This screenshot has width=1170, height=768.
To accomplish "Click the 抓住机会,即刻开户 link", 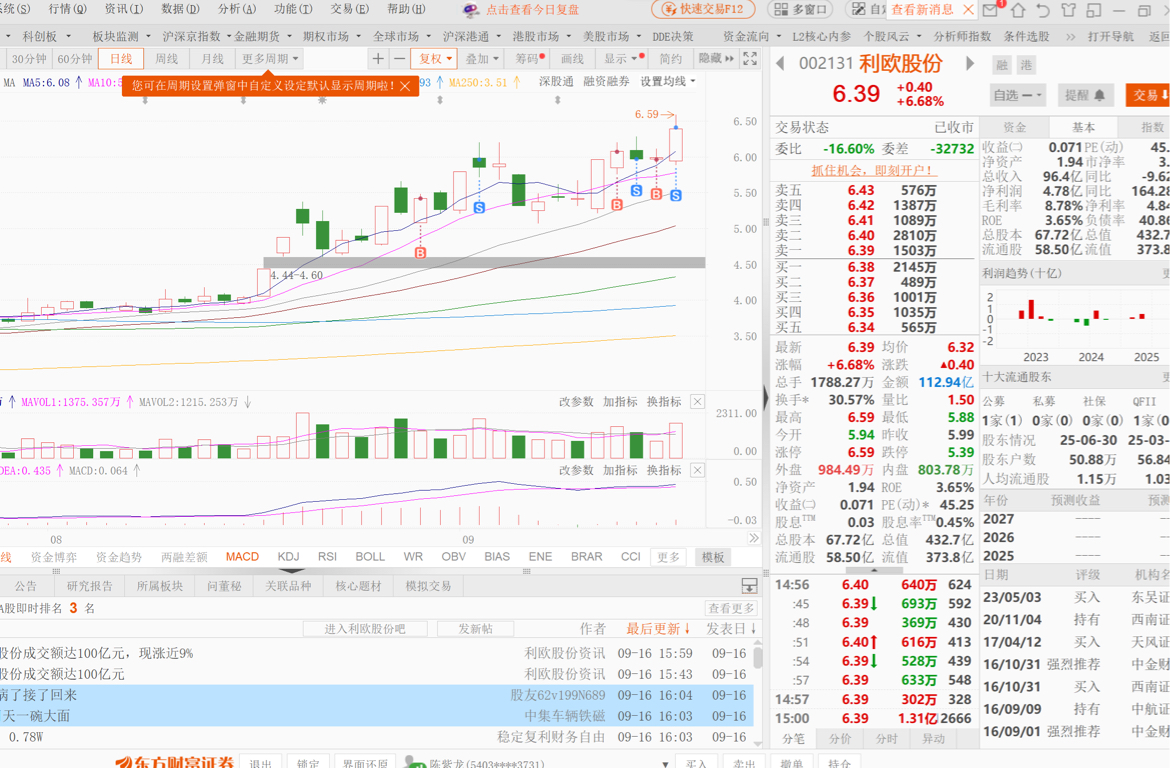I will (x=873, y=170).
